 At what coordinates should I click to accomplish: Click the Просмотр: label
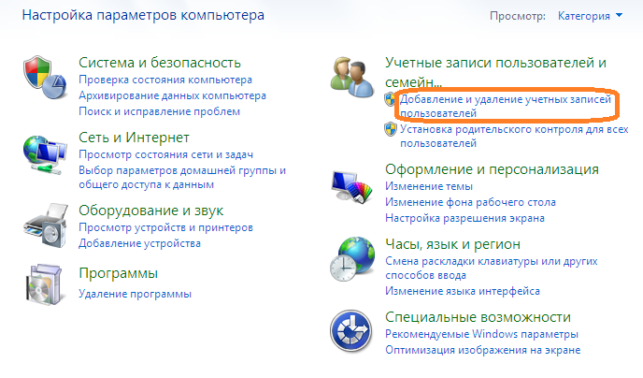click(518, 16)
